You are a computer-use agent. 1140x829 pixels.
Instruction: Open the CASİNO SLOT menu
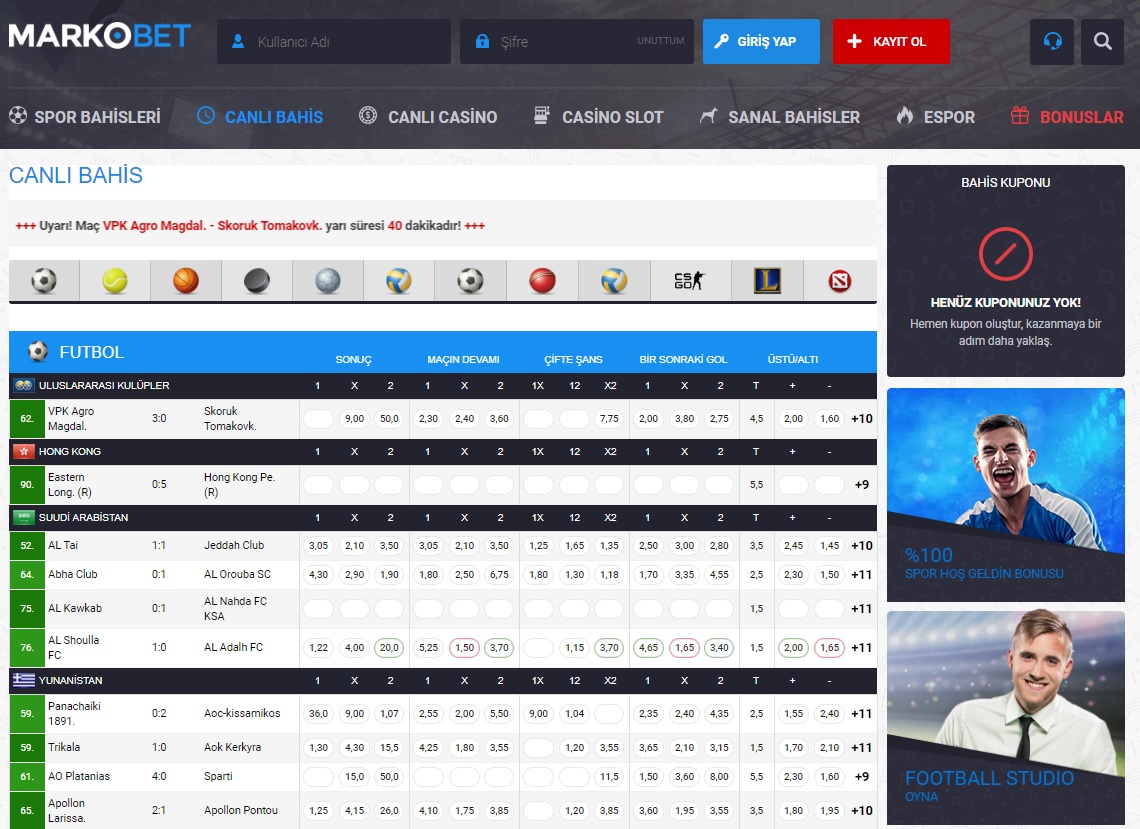click(598, 116)
